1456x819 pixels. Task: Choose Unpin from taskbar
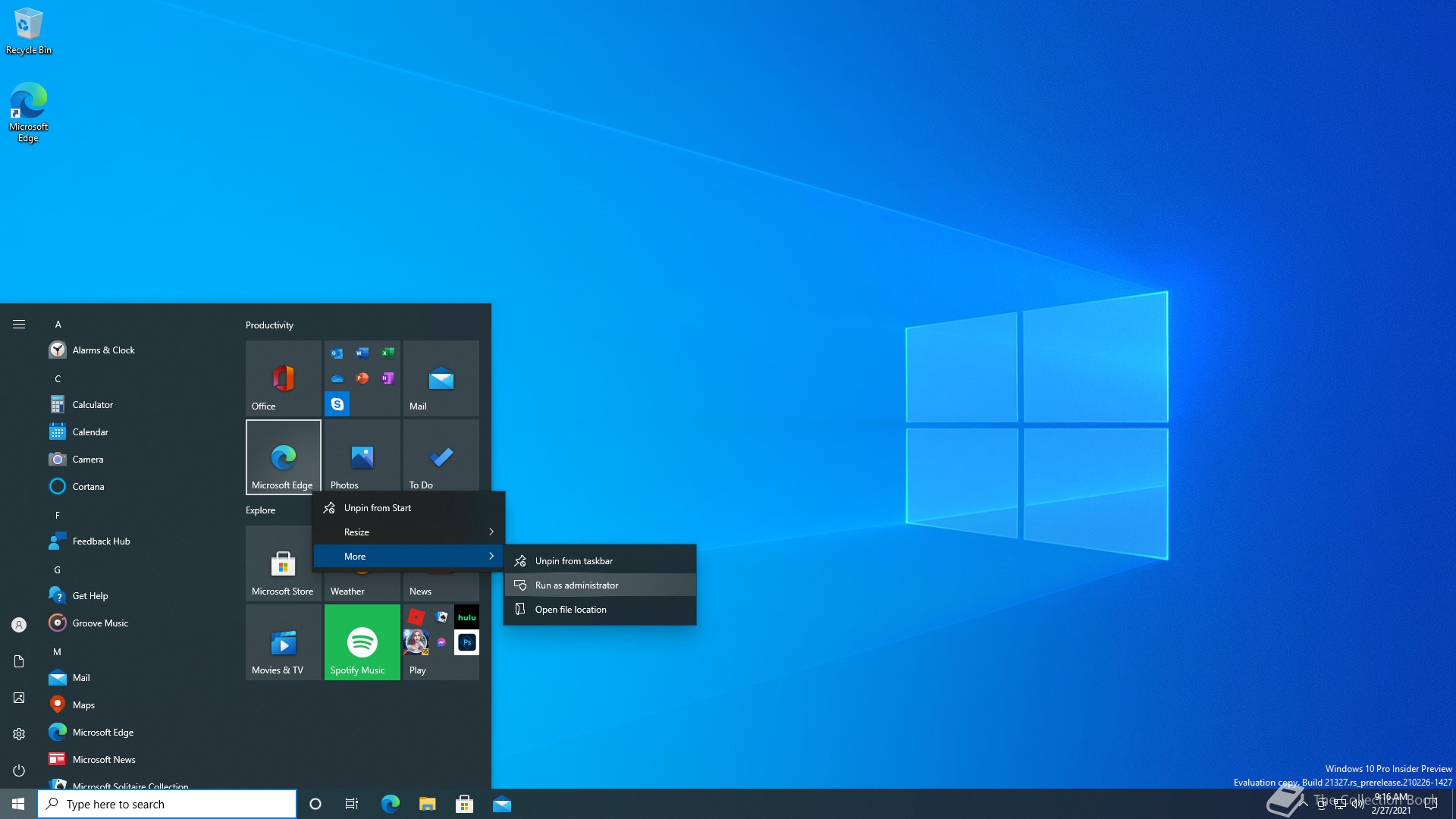click(x=600, y=560)
